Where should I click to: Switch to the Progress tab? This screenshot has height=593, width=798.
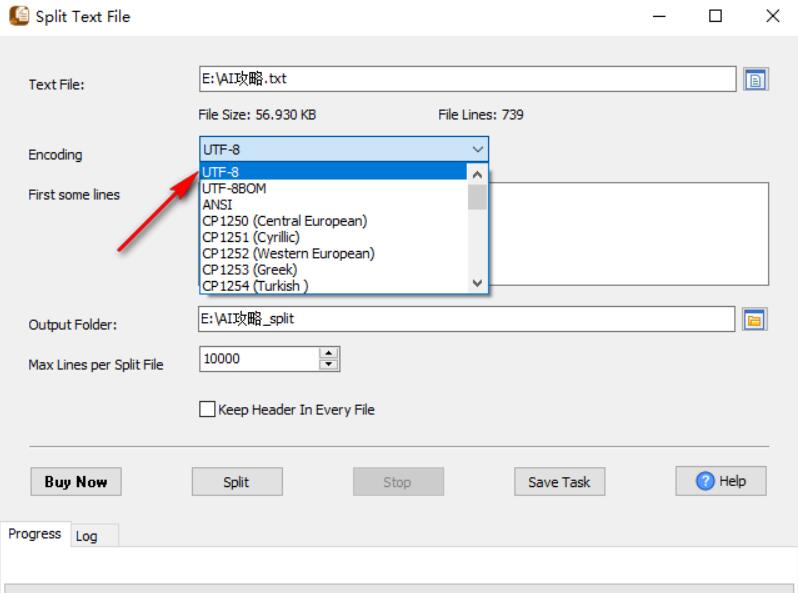35,534
